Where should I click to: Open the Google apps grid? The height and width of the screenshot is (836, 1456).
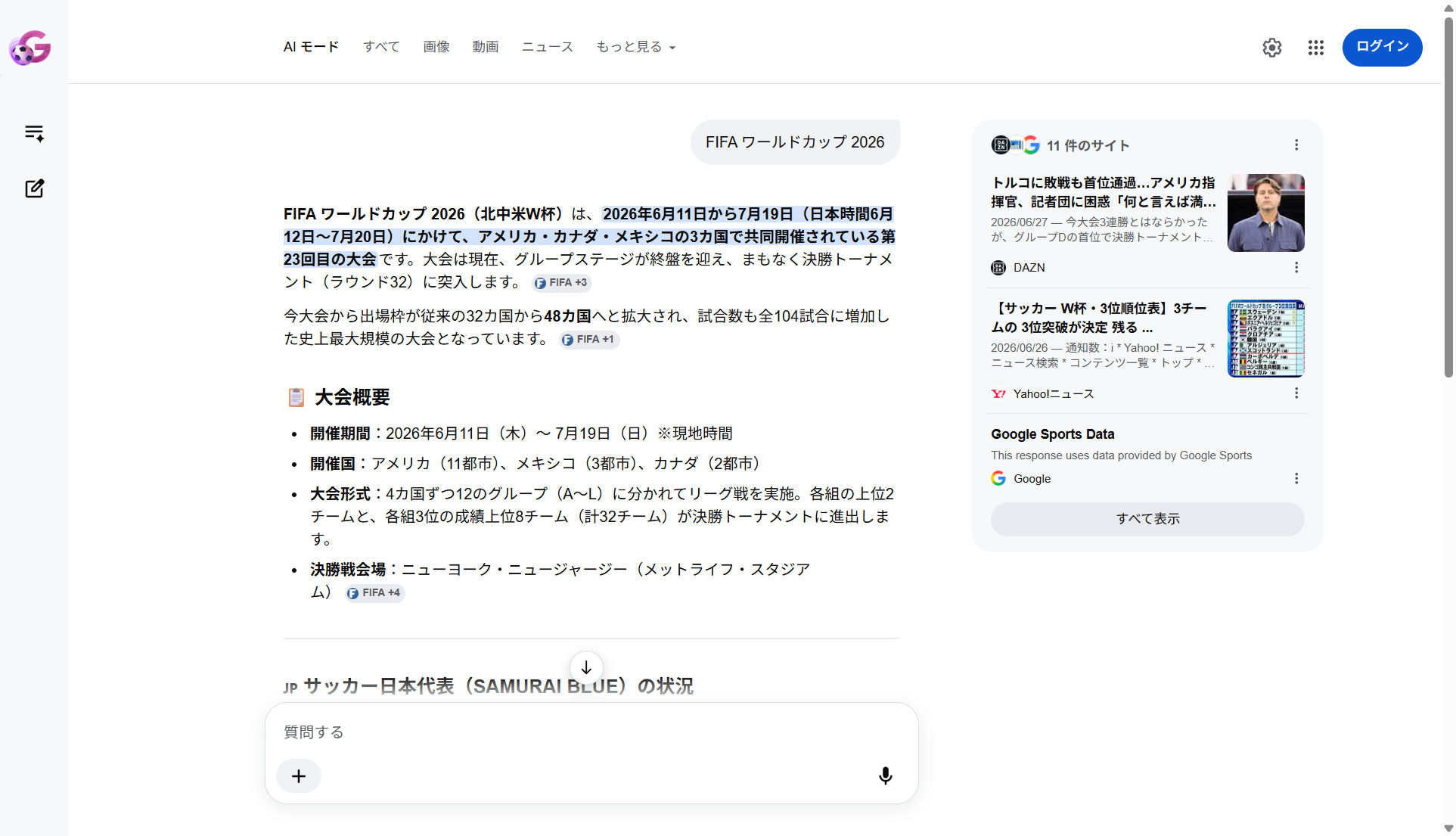click(1316, 48)
